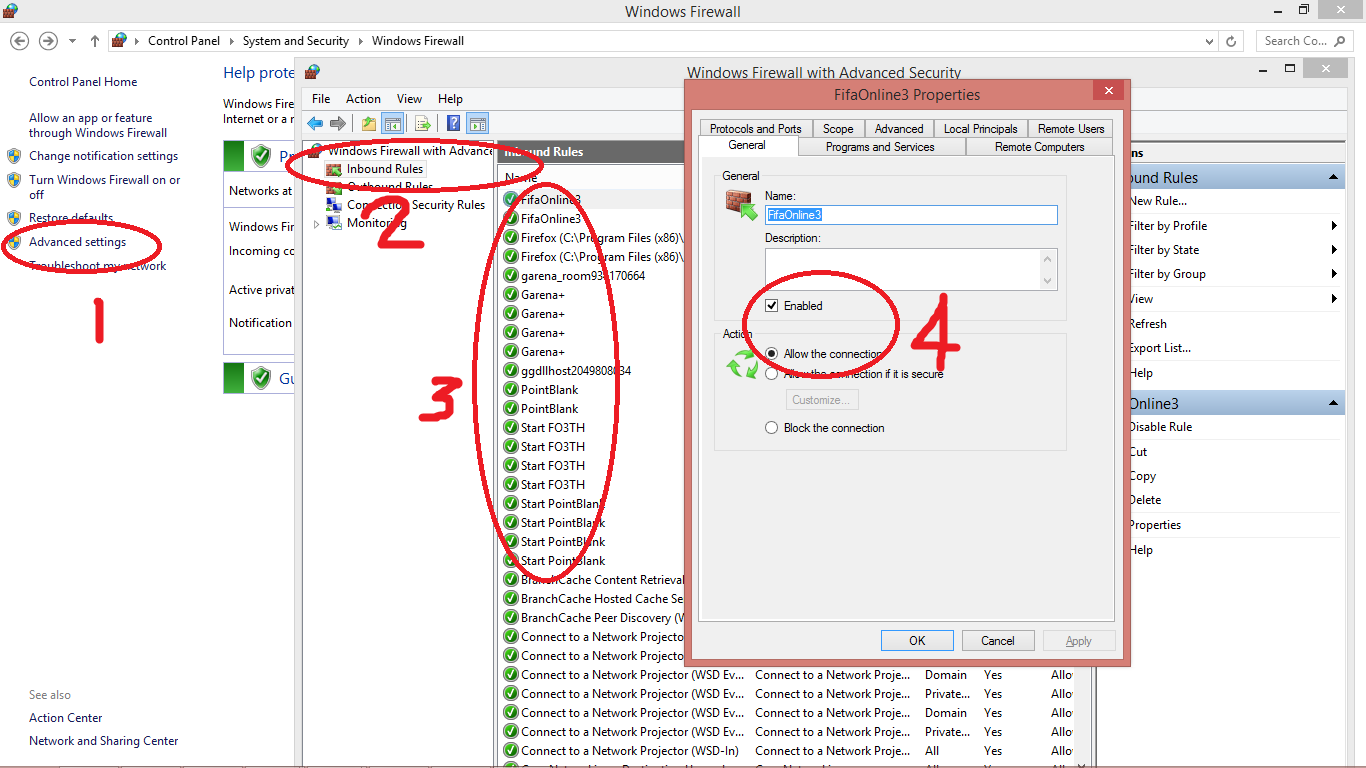Toggle the Show/Hide Action Pane toolbar icon
The width and height of the screenshot is (1366, 768).
pos(478,123)
